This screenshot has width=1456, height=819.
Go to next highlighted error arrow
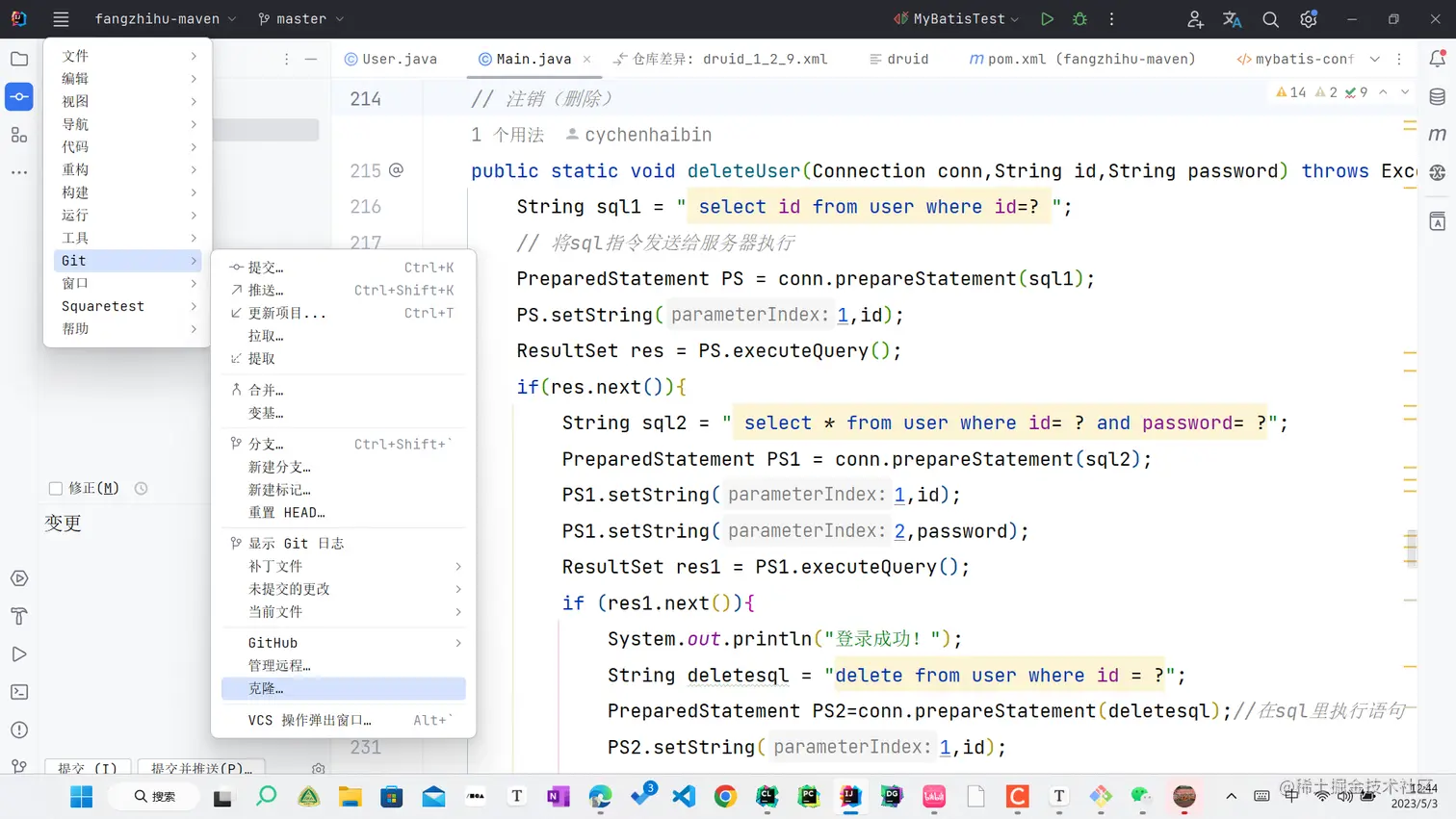pyautogui.click(x=1405, y=92)
